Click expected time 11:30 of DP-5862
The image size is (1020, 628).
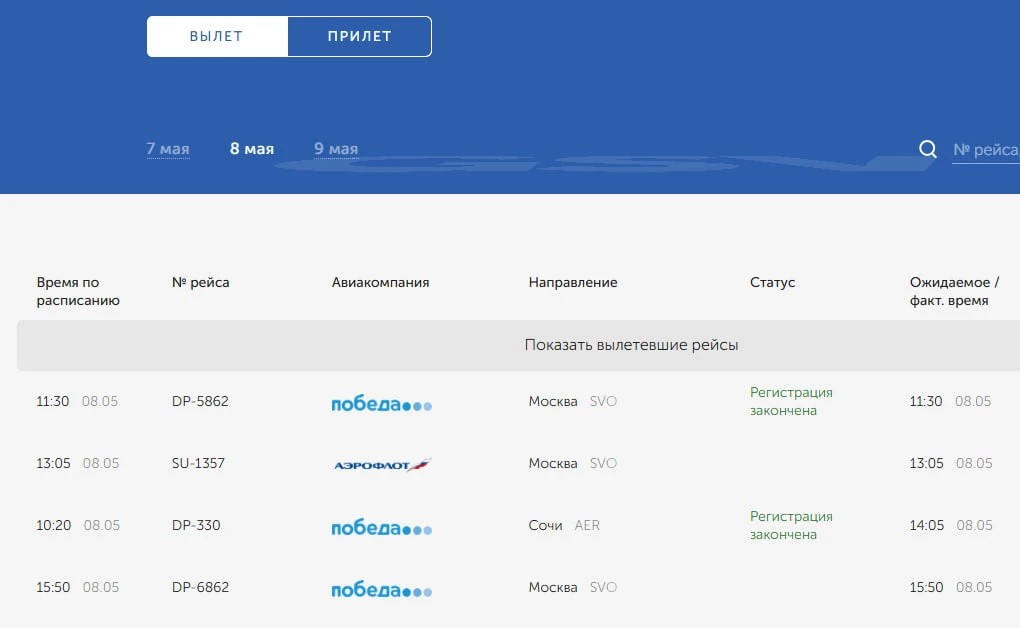926,402
